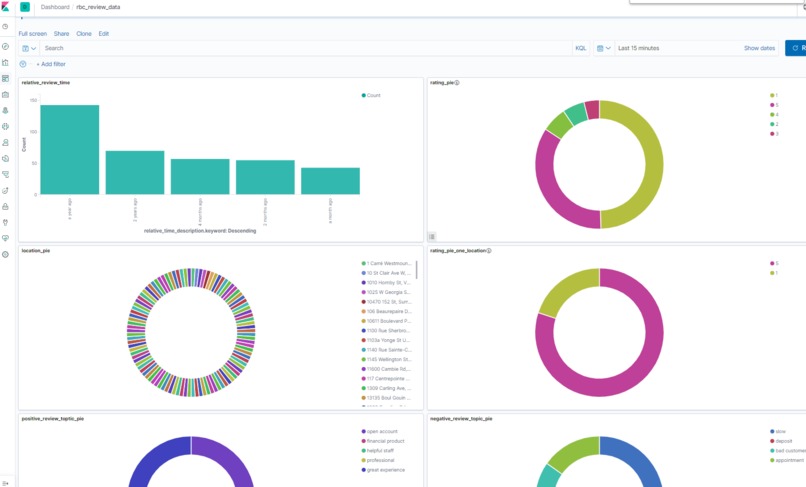806x487 pixels.
Task: Open Dev Tools wrench icon in sidebar
Action: (x=5, y=223)
